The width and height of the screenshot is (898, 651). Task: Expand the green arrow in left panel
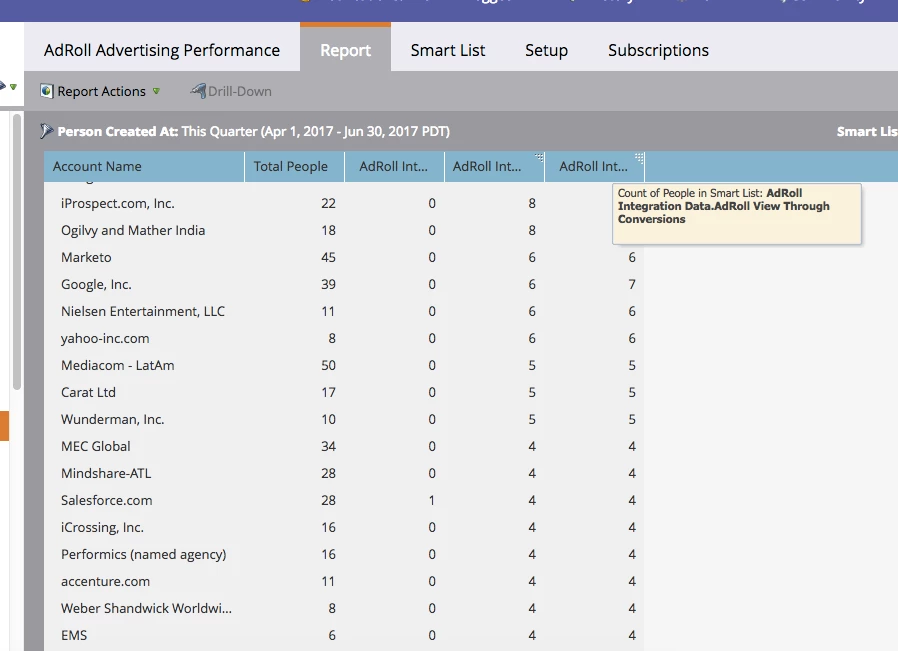coord(13,87)
